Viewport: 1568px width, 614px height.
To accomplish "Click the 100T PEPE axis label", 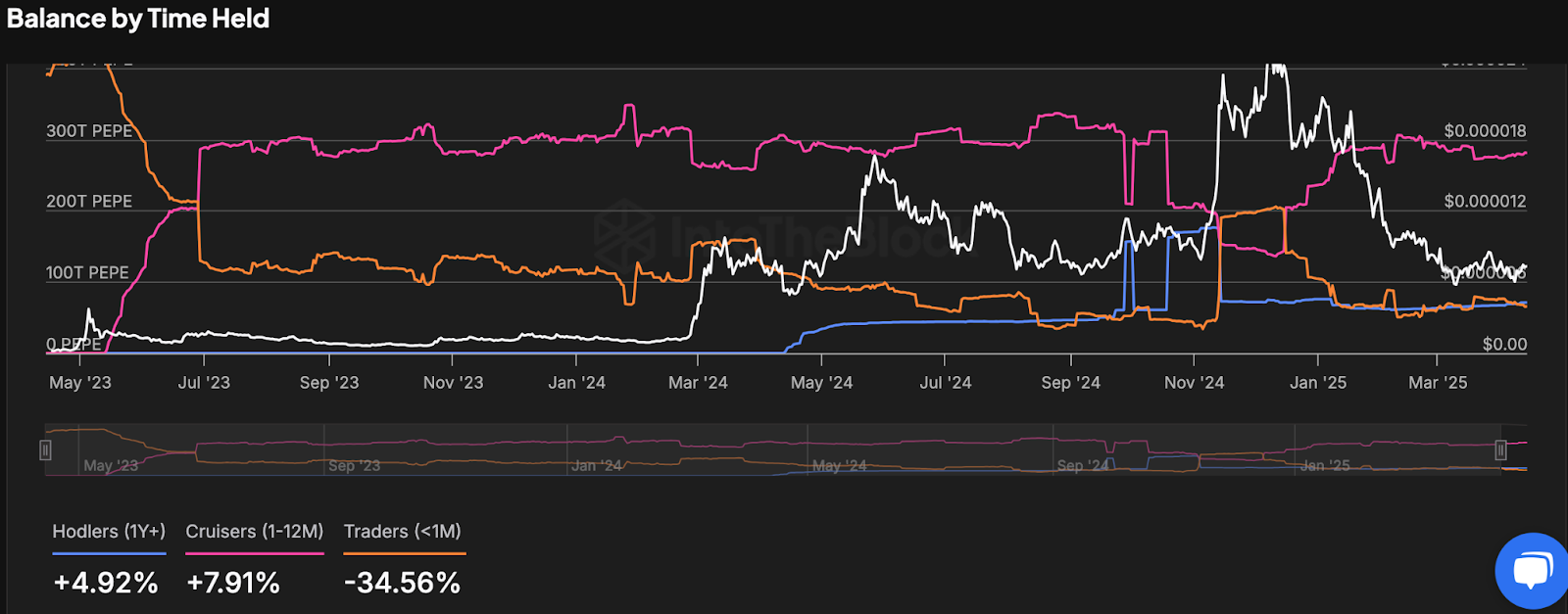I will coord(87,273).
